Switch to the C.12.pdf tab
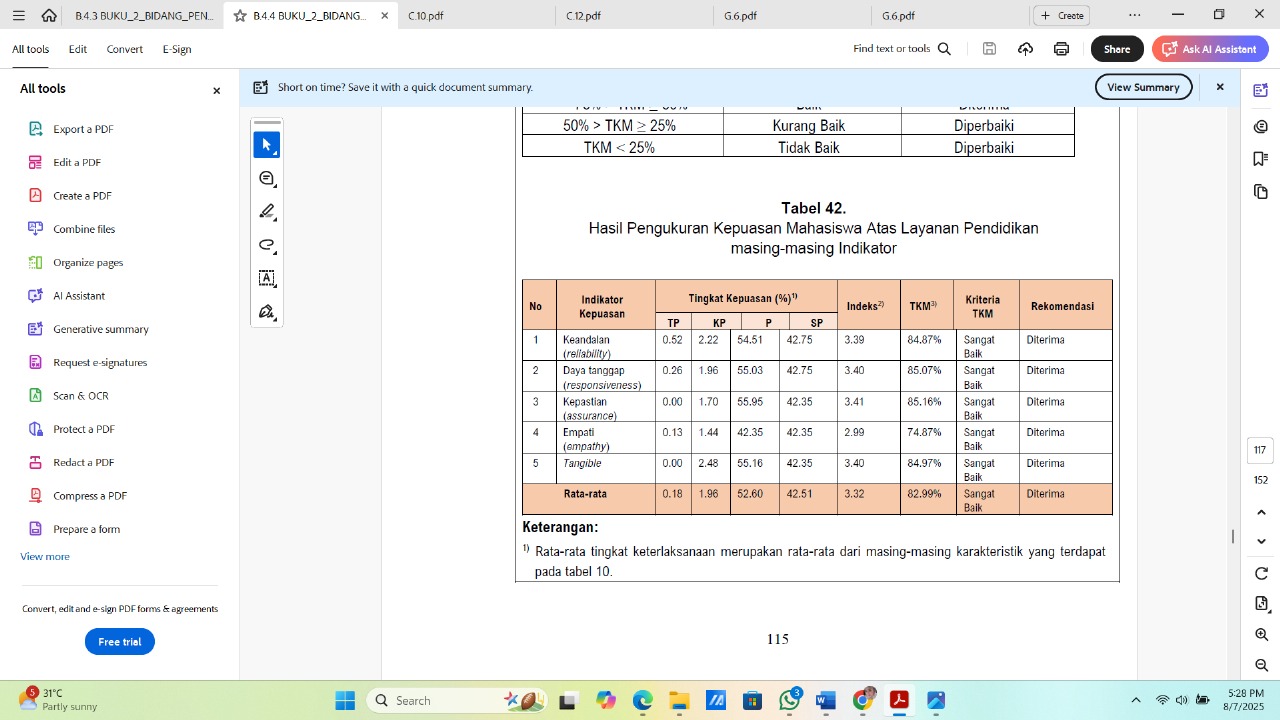This screenshot has width=1280, height=720. (x=583, y=16)
